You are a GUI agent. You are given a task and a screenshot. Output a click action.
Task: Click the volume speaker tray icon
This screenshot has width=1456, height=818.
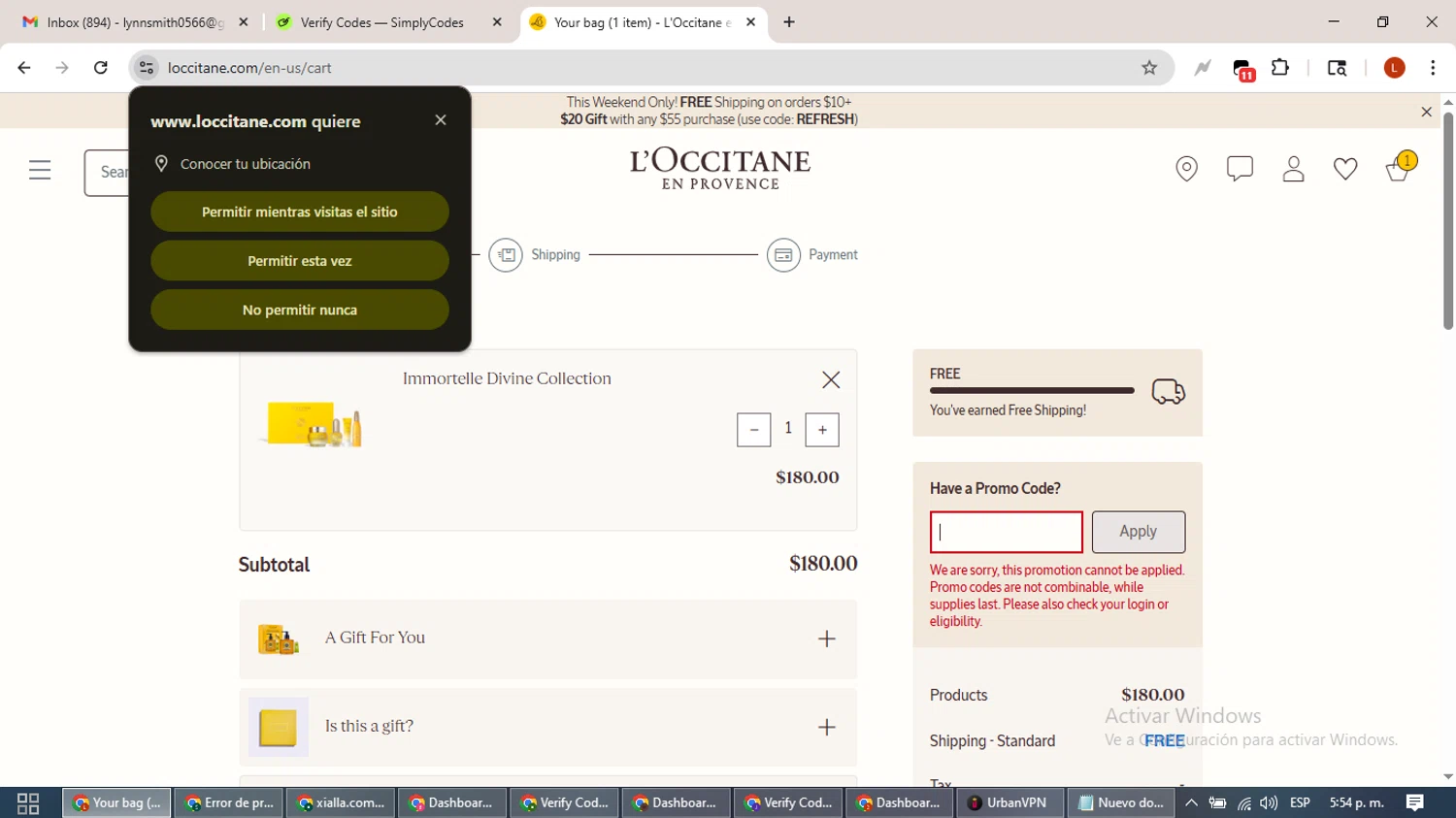(1269, 803)
